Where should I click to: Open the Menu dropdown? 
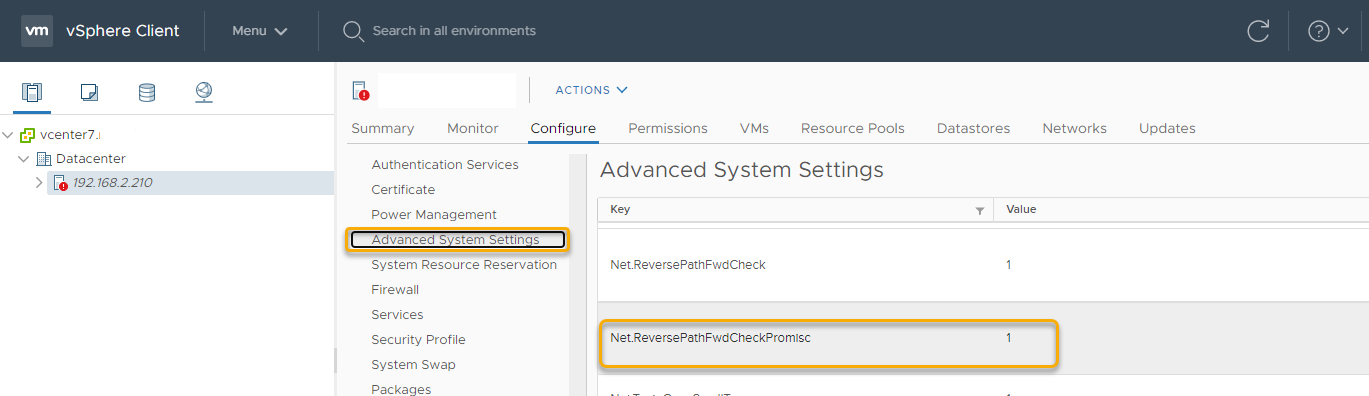[x=260, y=31]
